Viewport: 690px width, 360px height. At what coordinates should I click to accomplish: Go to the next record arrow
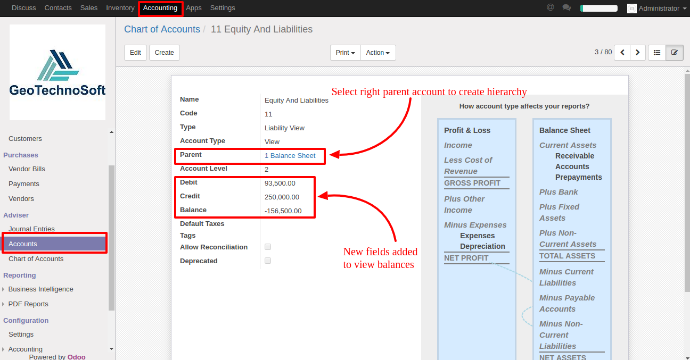coord(638,52)
